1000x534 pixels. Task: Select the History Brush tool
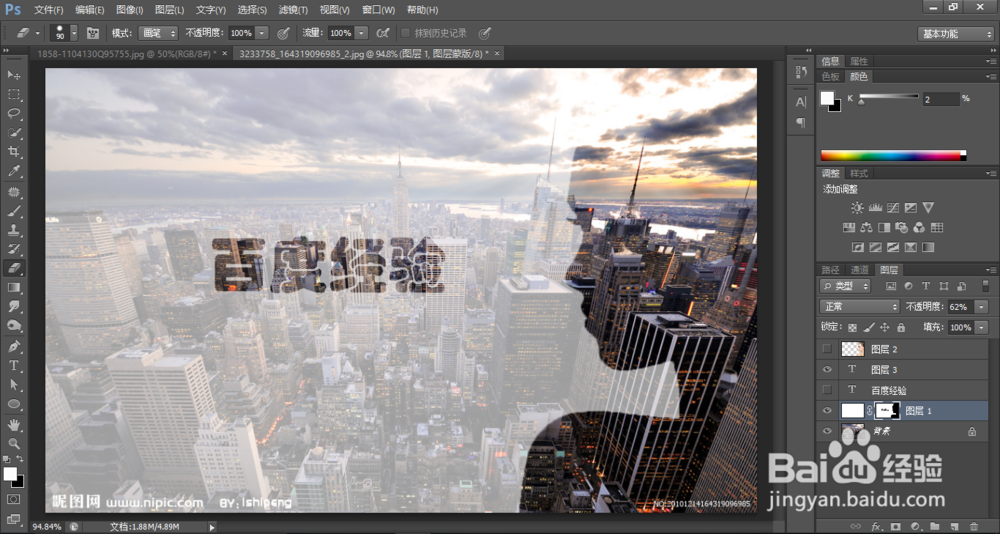[14, 249]
